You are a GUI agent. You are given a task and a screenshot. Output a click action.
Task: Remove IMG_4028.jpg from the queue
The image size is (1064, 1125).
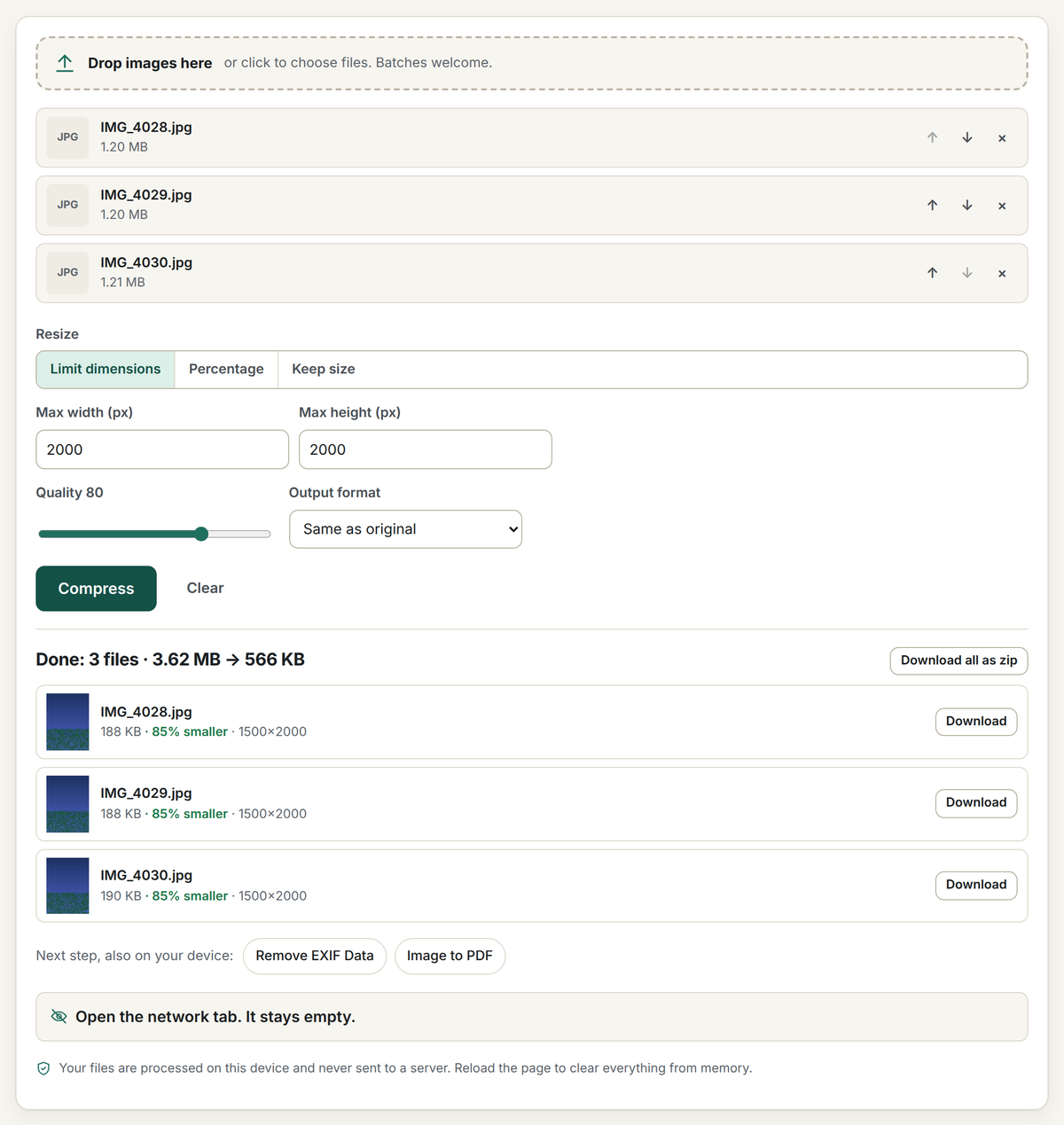point(1002,138)
